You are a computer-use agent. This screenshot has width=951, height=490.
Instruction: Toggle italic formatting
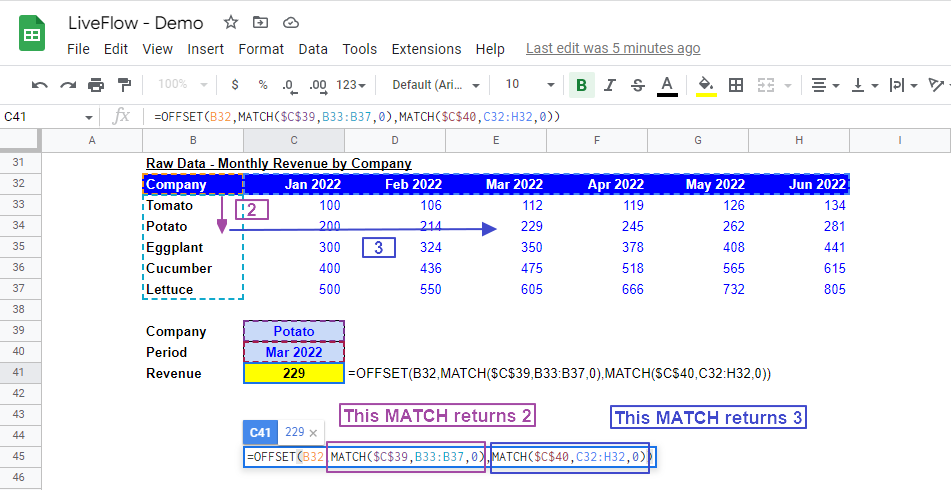coord(610,85)
